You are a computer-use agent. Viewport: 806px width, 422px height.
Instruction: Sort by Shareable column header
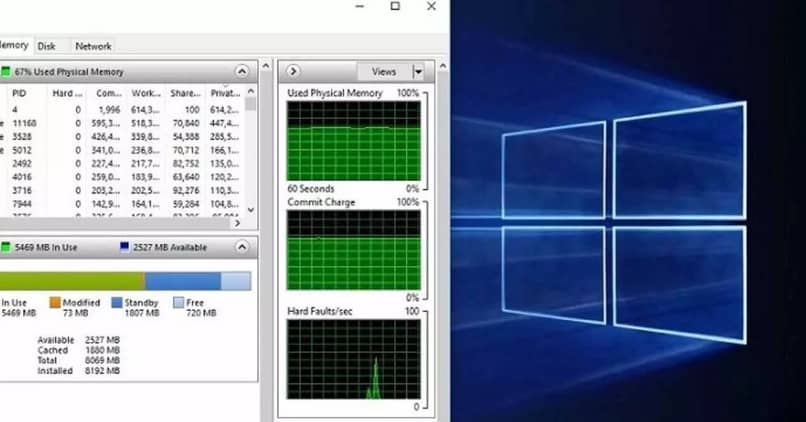[x=185, y=93]
